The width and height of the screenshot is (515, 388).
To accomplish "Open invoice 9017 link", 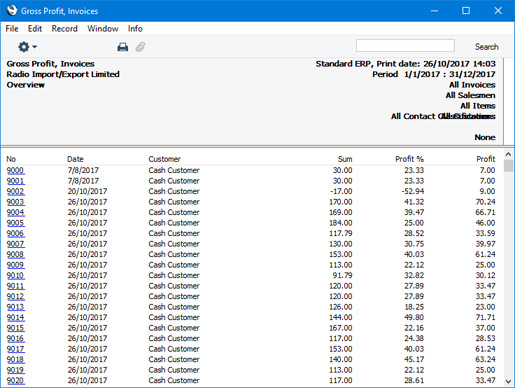I will 15,349.
